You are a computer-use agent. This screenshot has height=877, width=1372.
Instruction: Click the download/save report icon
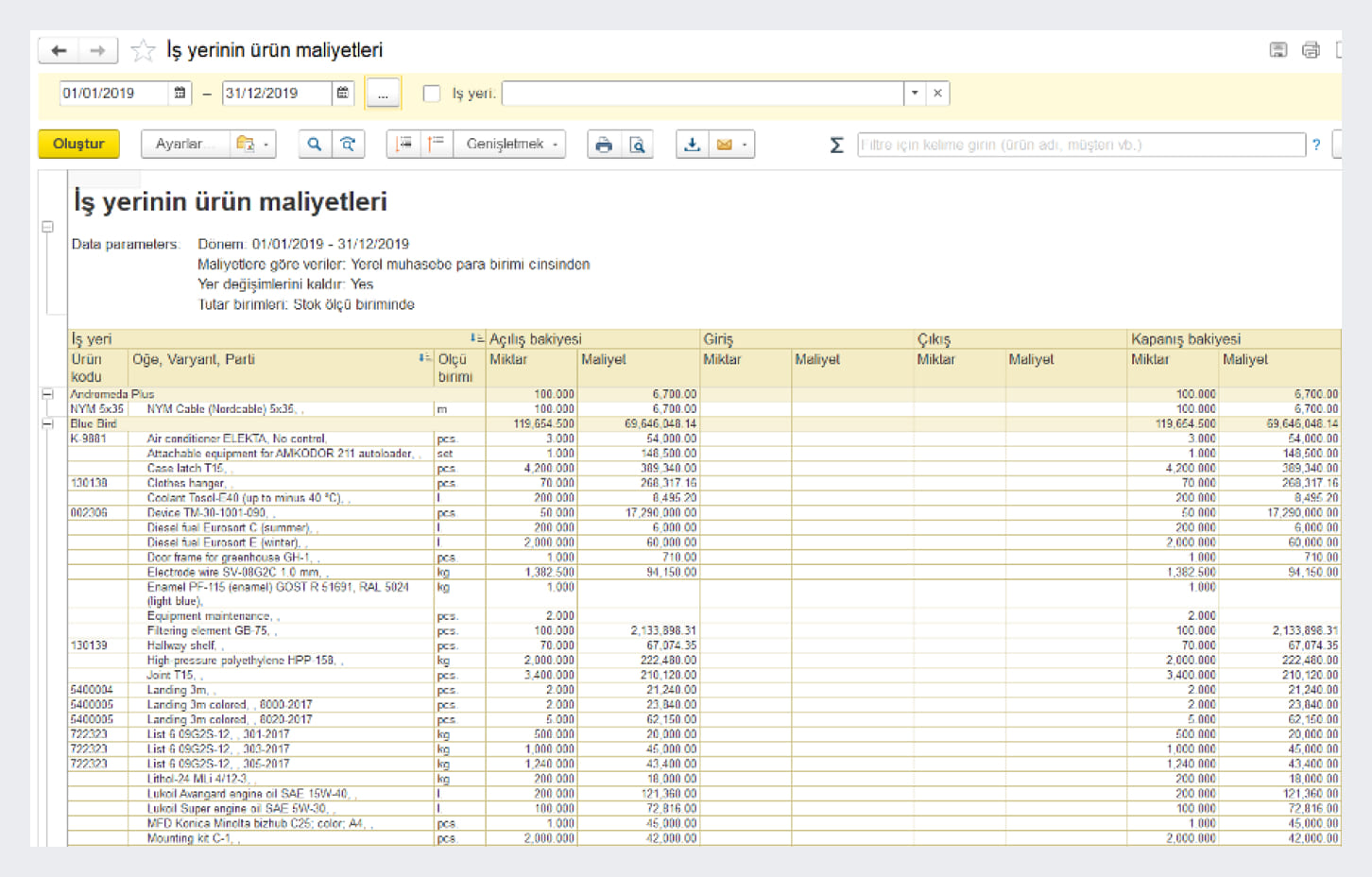click(692, 144)
